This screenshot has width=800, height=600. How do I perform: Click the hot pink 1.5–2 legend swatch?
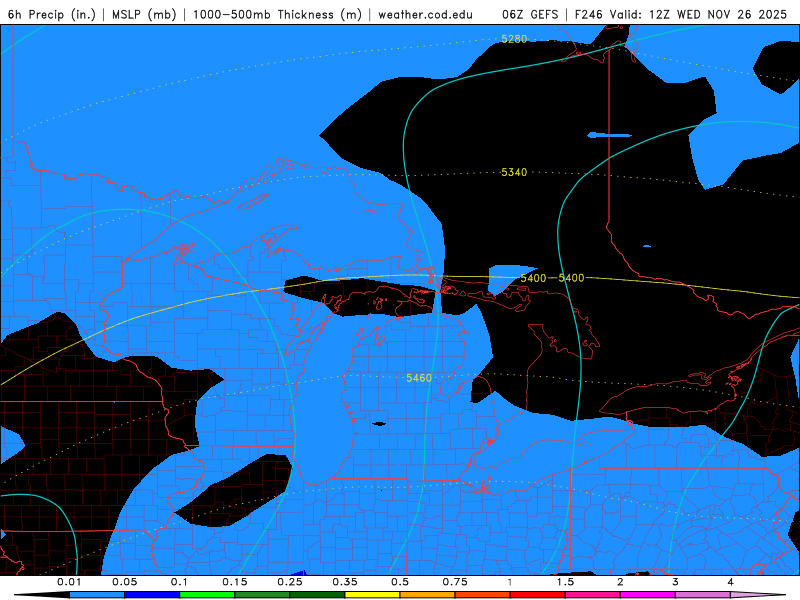pyautogui.click(x=593, y=595)
